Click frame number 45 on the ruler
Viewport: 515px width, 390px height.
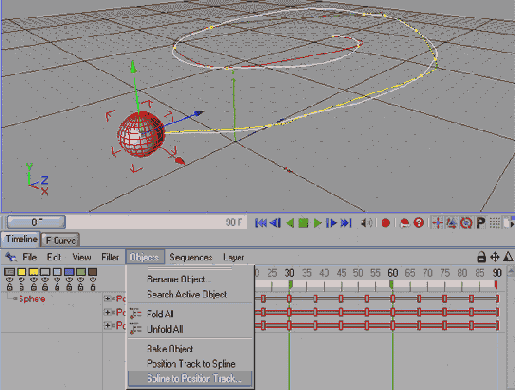341,273
